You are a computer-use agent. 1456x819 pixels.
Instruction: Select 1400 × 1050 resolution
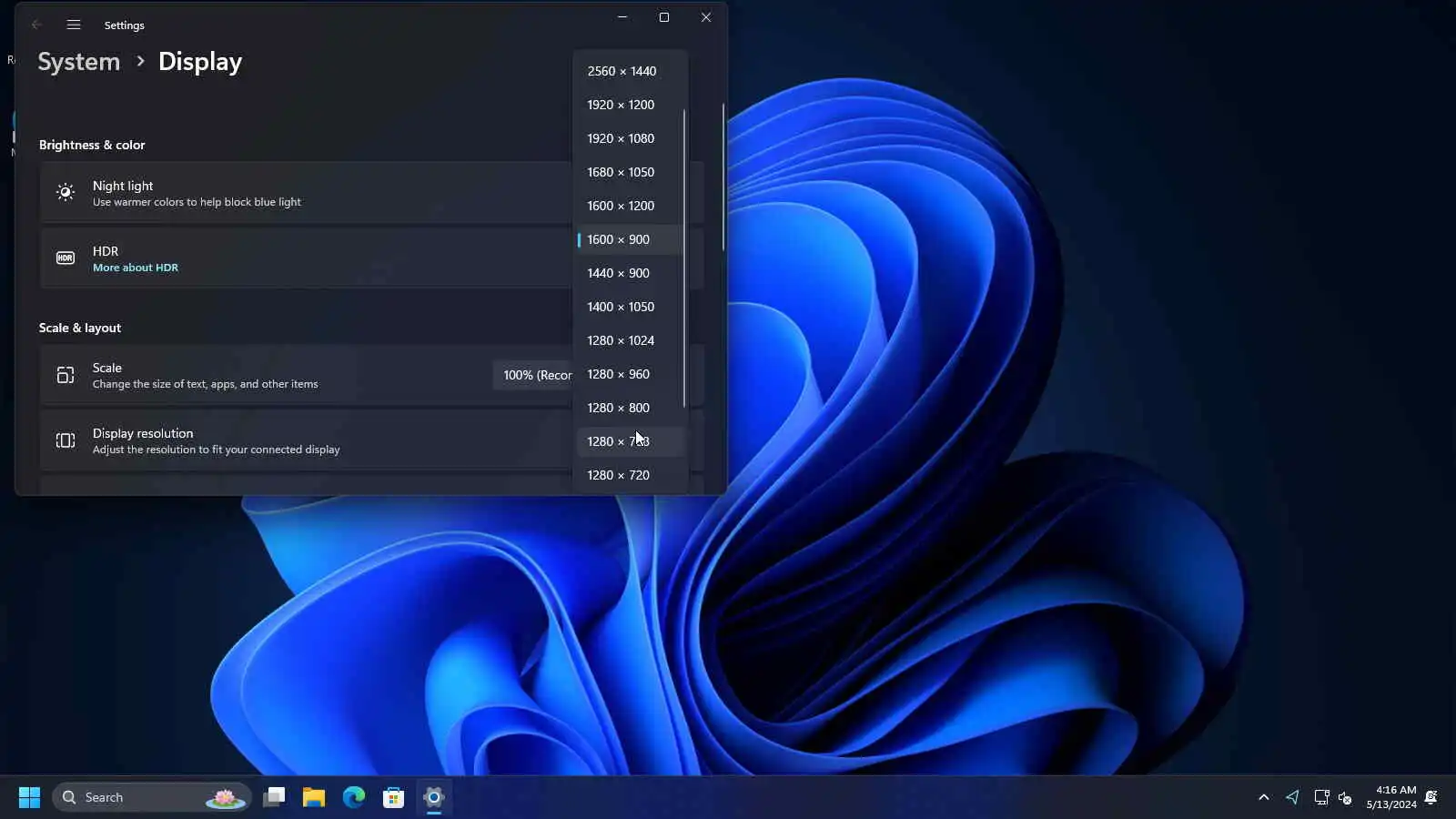631,307
